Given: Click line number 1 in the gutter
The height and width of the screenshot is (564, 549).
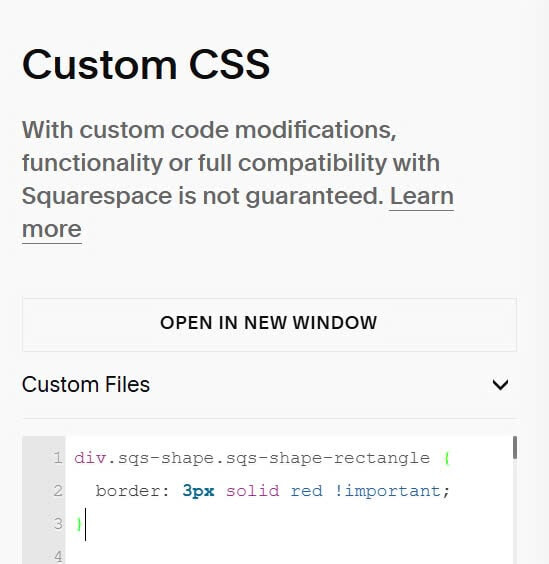Looking at the screenshot, I should pos(58,458).
